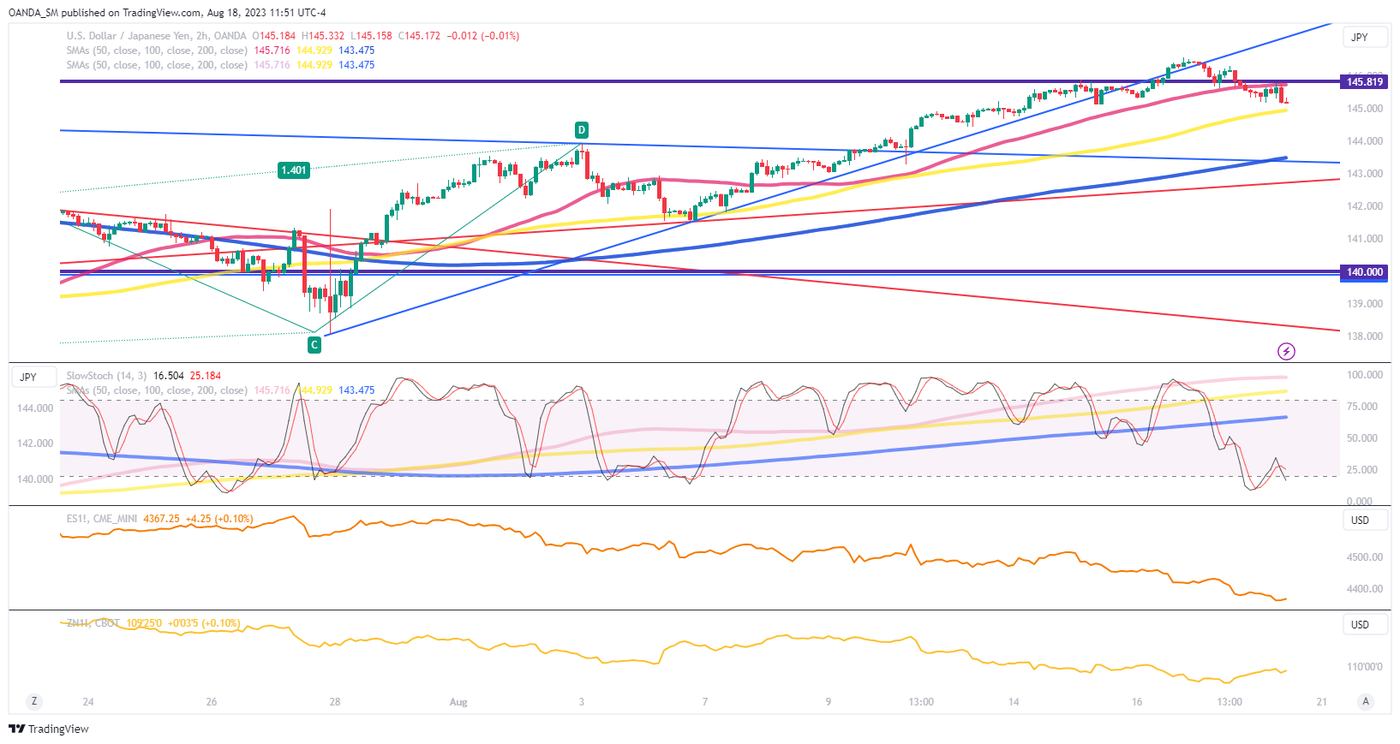Click the green 1.401 ratio label
The width and height of the screenshot is (1400, 744).
(293, 171)
